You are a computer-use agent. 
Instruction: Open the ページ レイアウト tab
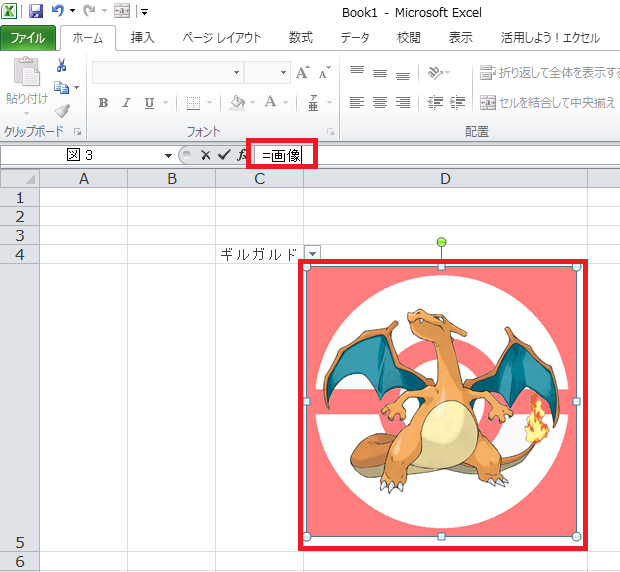point(222,38)
